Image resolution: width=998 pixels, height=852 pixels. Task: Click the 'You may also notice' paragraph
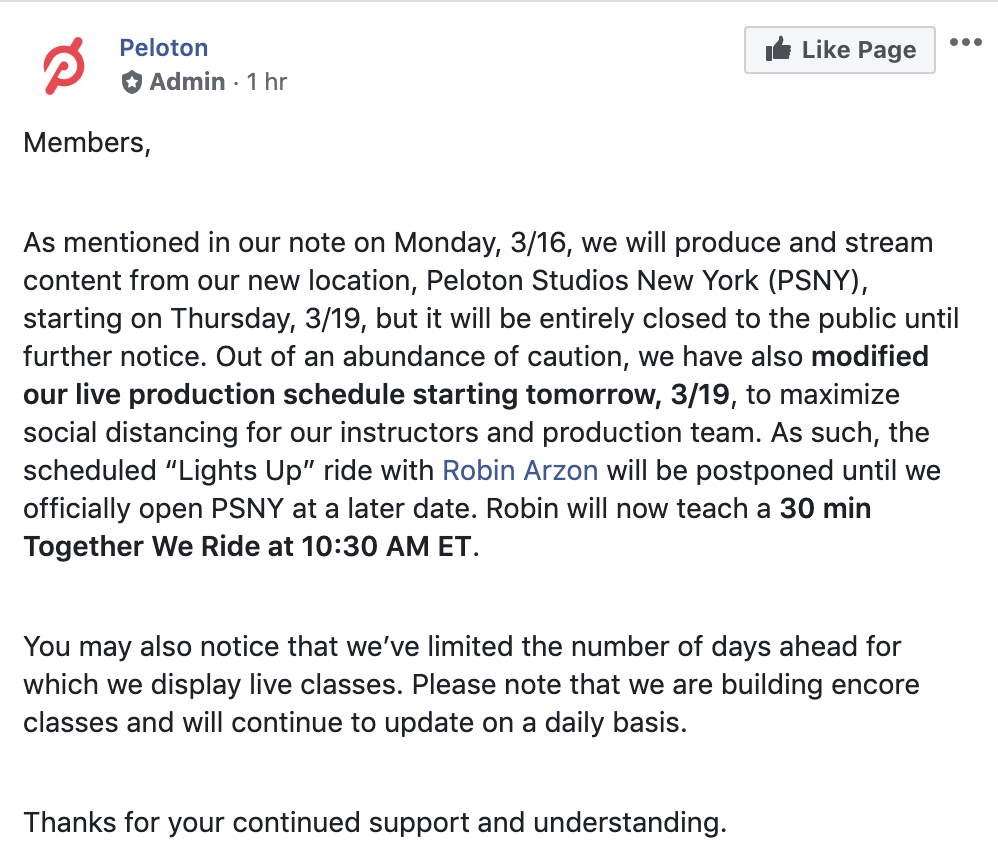tap(471, 685)
